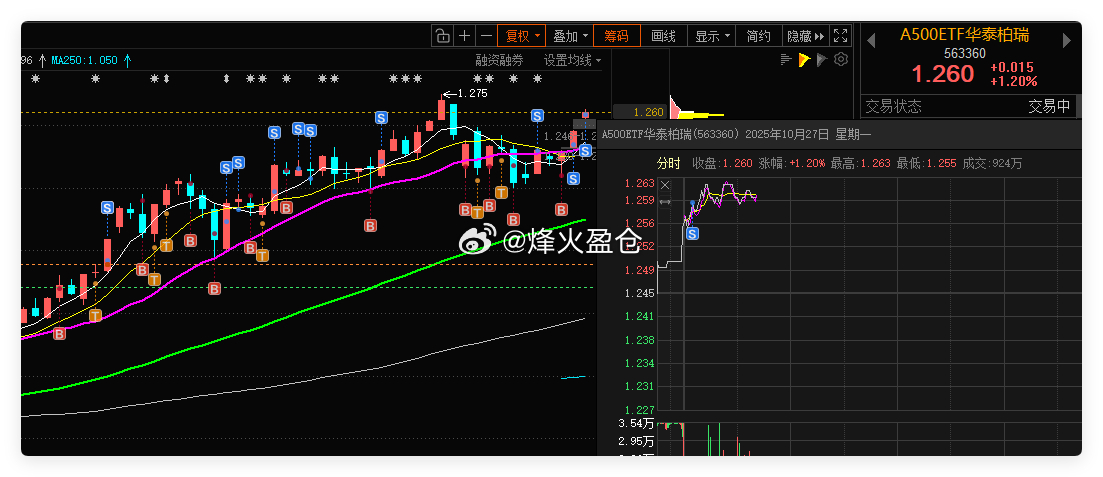Click the 1.275 high price label
This screenshot has height=477, width=1103.
click(471, 93)
